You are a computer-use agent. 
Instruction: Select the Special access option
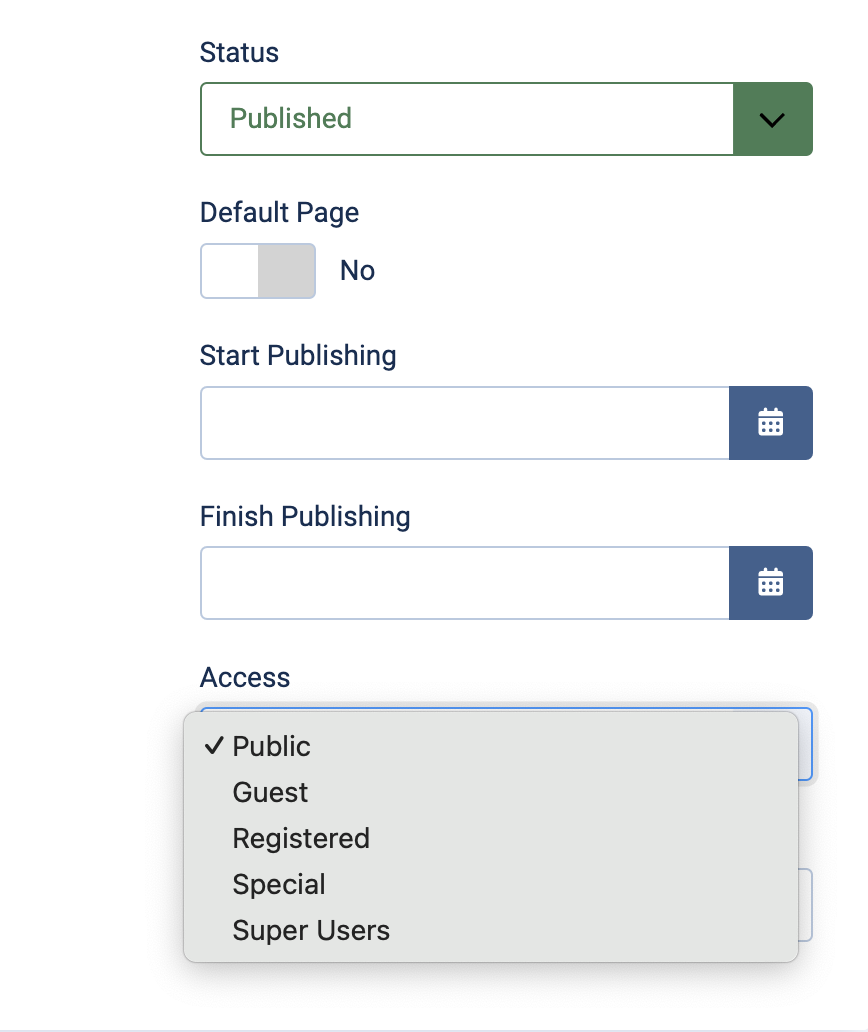pos(279,885)
